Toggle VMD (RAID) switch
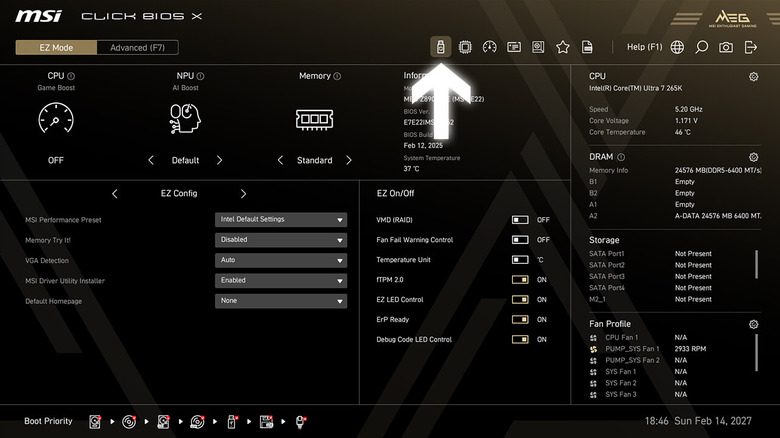The image size is (780, 438). [x=520, y=219]
